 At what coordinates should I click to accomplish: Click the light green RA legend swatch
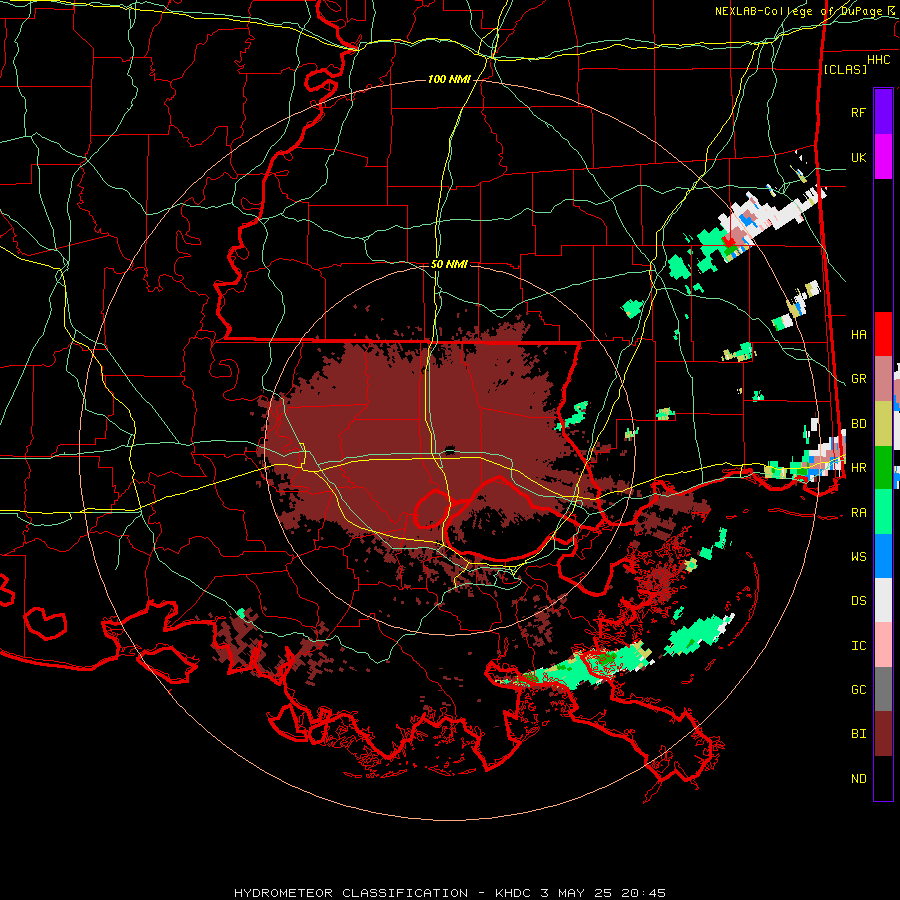click(883, 512)
